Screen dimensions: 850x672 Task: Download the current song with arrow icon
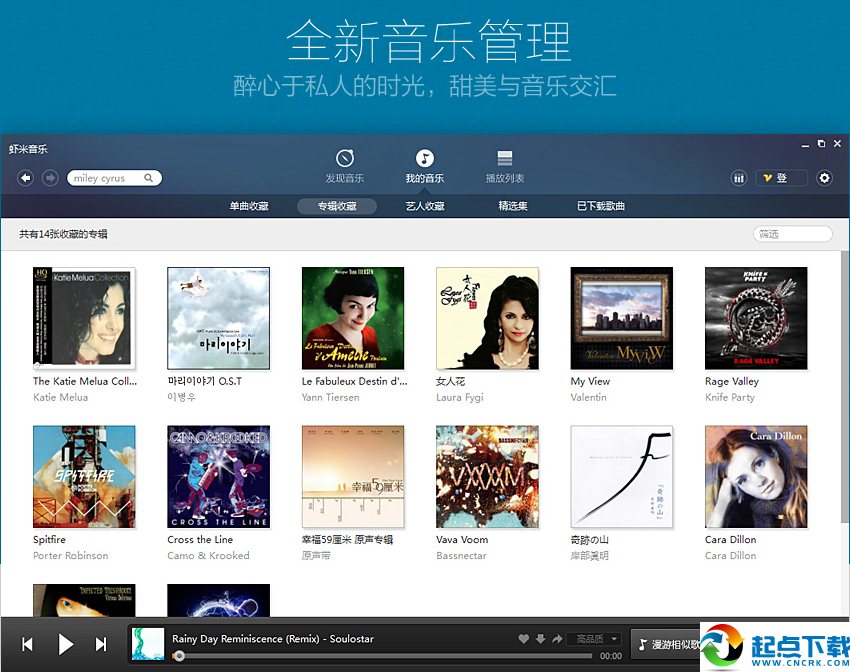click(540, 639)
